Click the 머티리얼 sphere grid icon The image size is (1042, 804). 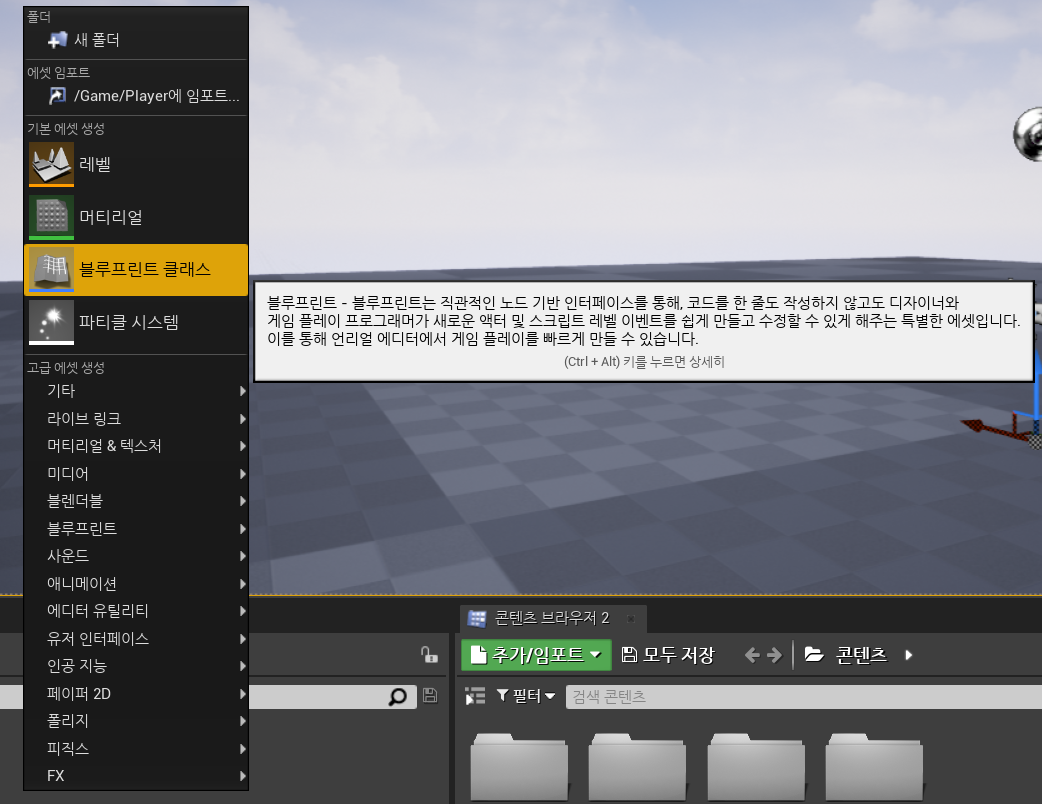click(51, 217)
